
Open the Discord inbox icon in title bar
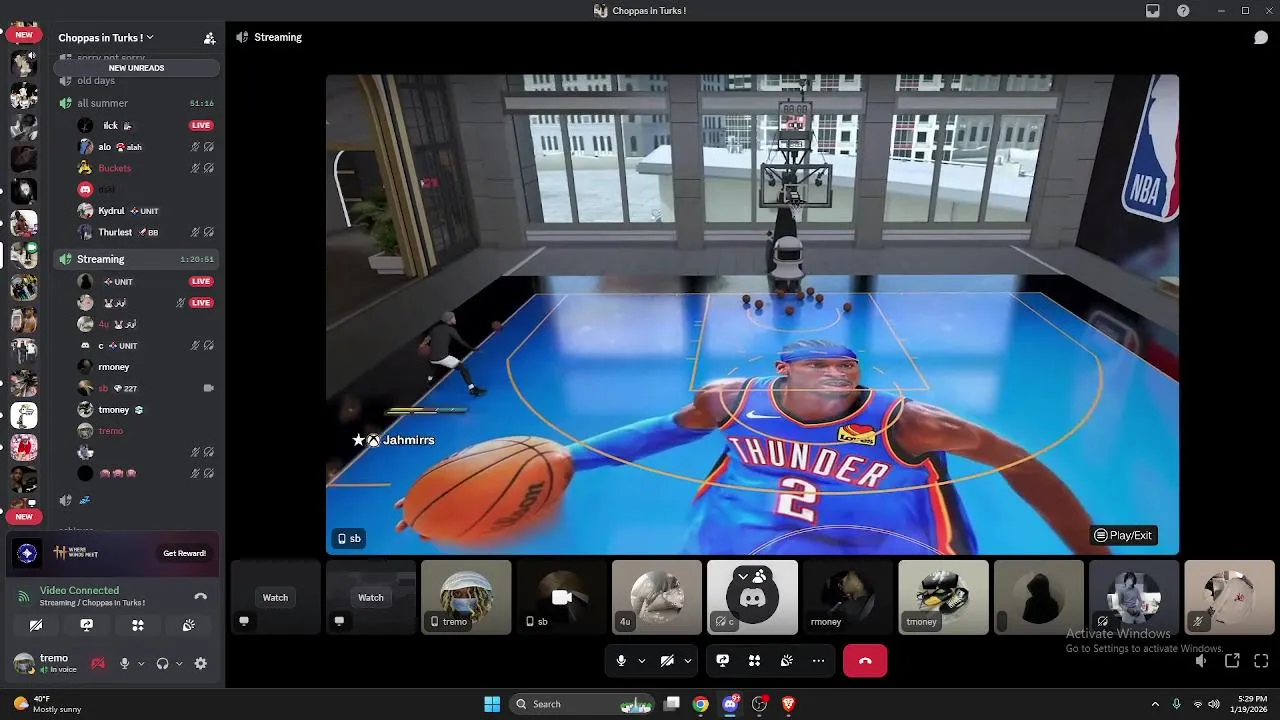(1153, 11)
